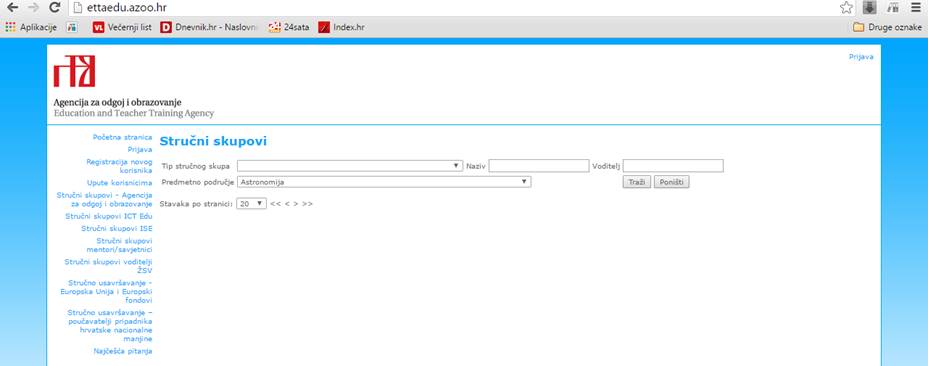
Task: Open the Aplikacije apps grid
Action: pos(31,27)
